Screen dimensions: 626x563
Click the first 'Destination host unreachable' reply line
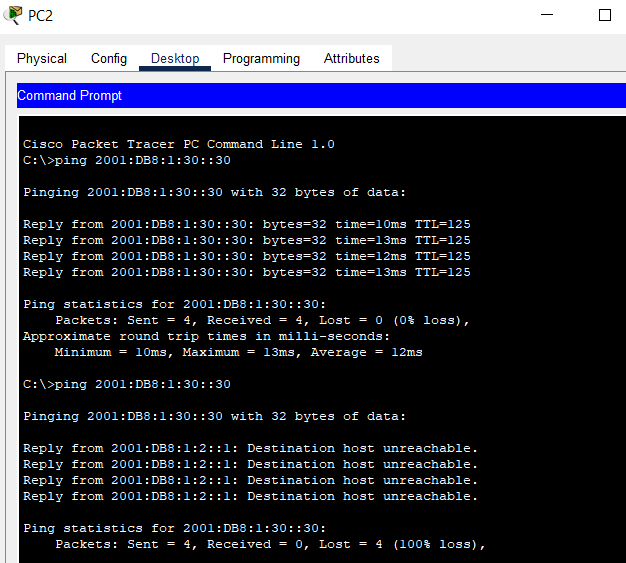[x=250, y=448]
